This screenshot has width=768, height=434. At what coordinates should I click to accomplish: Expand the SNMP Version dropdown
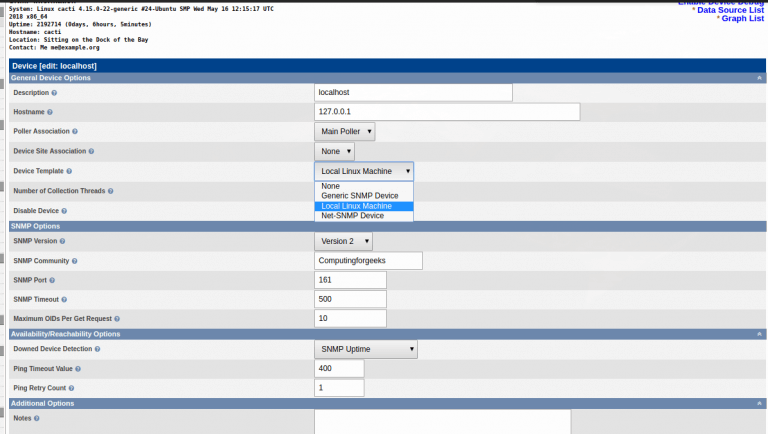pos(343,241)
